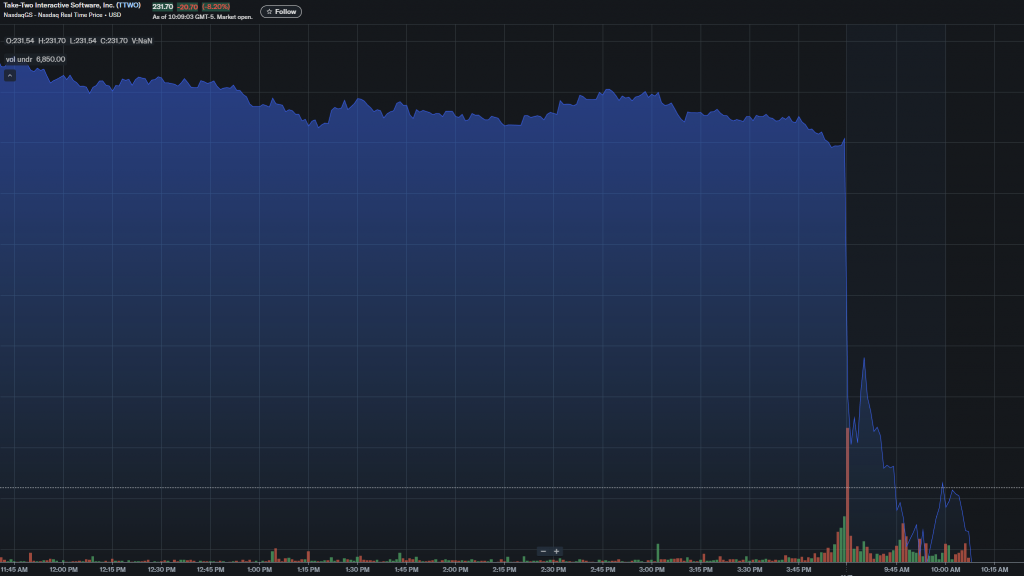The image size is (1024, 576).
Task: Select the vol undr indicator label
Action: [19, 59]
